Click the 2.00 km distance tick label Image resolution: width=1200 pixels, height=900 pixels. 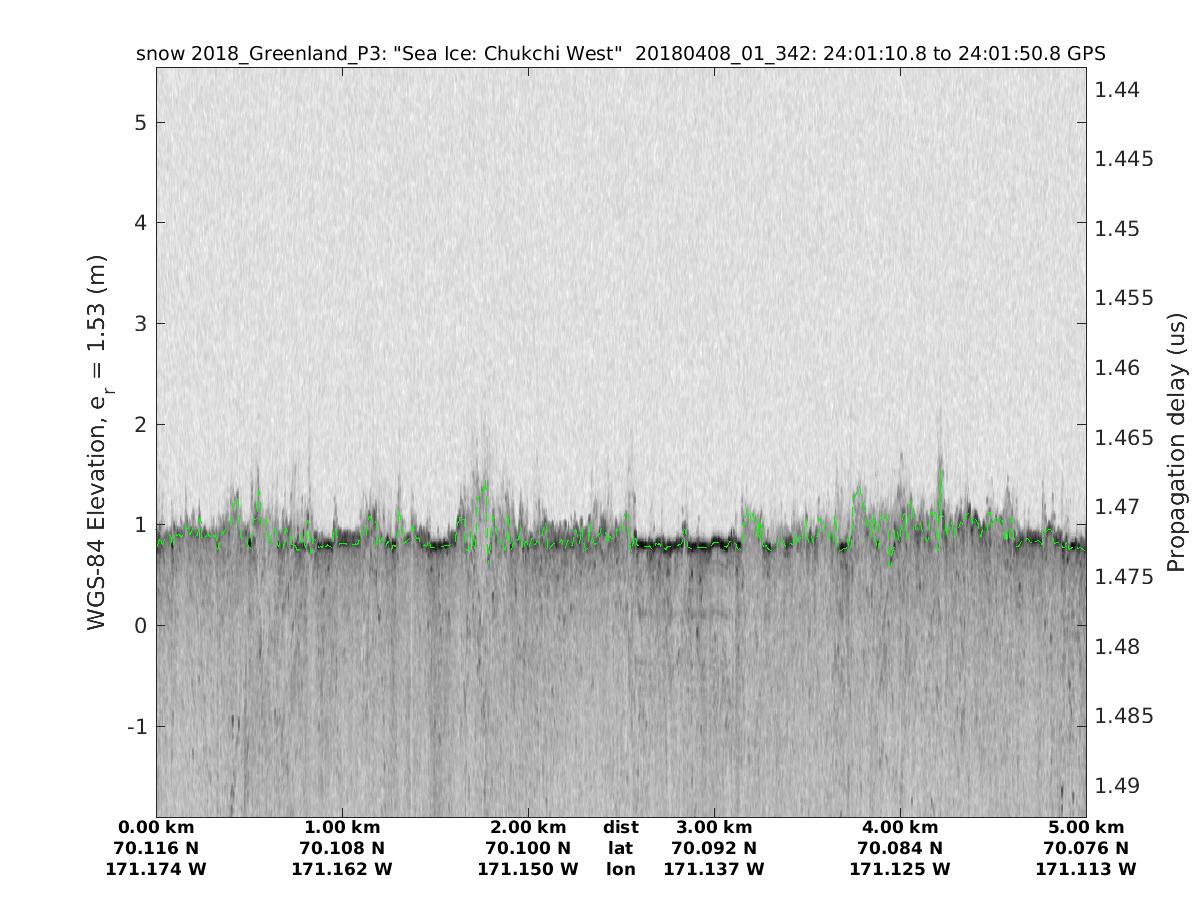tap(528, 828)
